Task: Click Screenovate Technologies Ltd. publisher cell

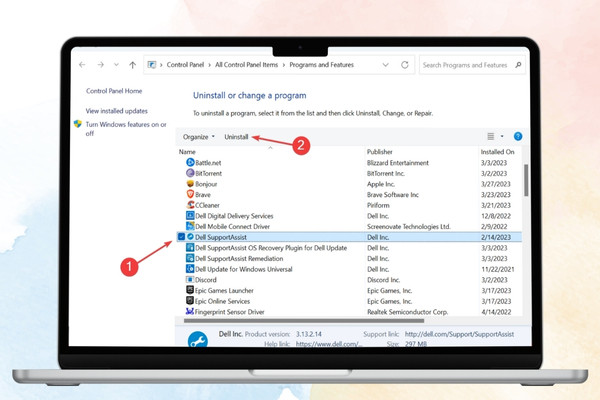Action: point(409,227)
